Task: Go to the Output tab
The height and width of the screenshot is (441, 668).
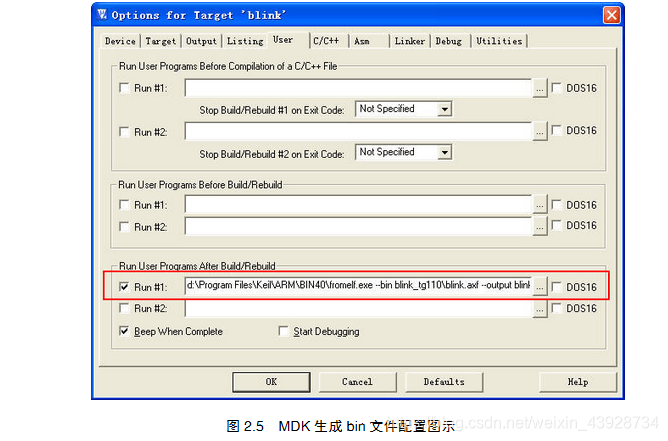Action: coord(201,41)
